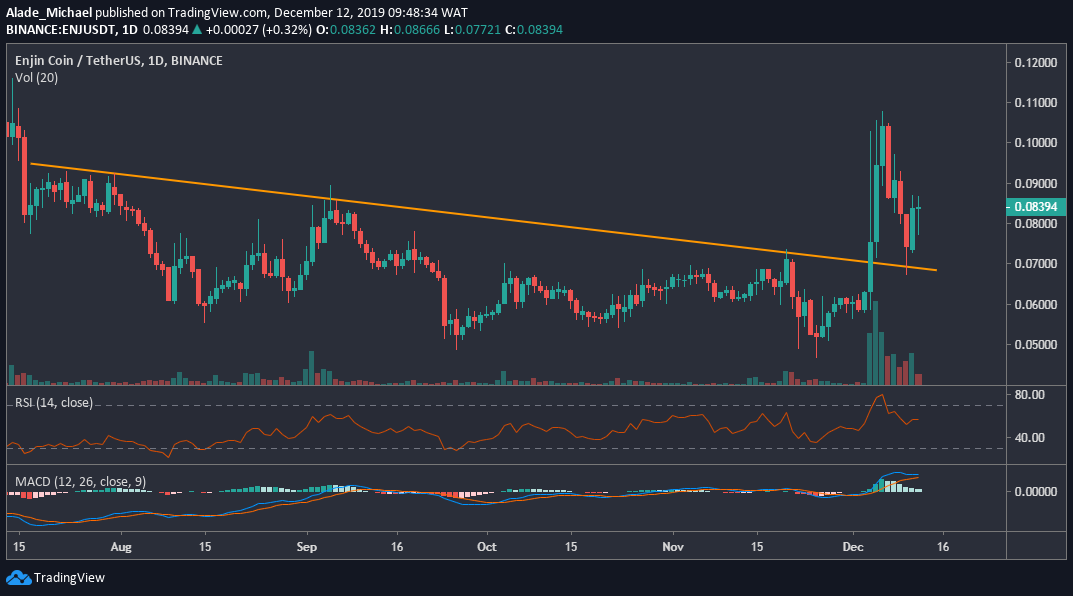Select the Sep label on the time axis

tap(306, 547)
